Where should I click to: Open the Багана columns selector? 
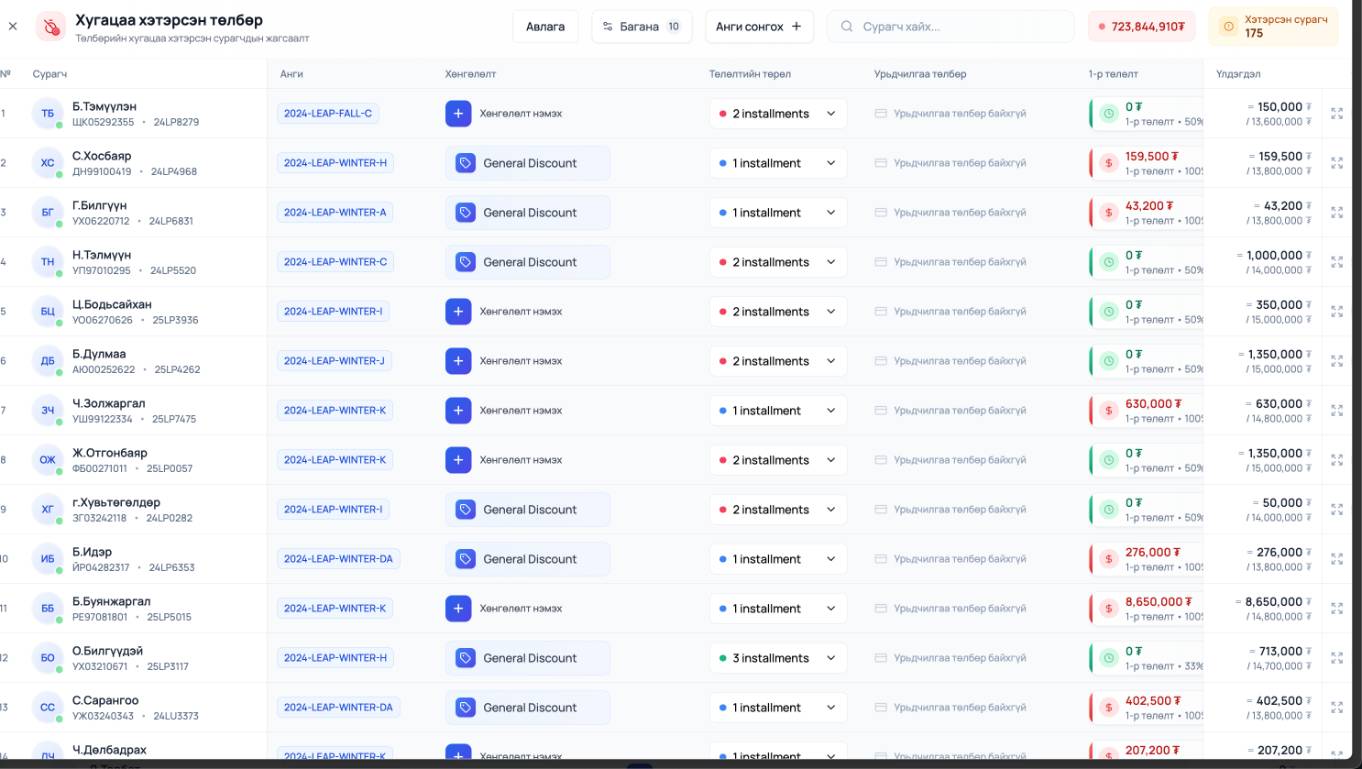pos(642,27)
